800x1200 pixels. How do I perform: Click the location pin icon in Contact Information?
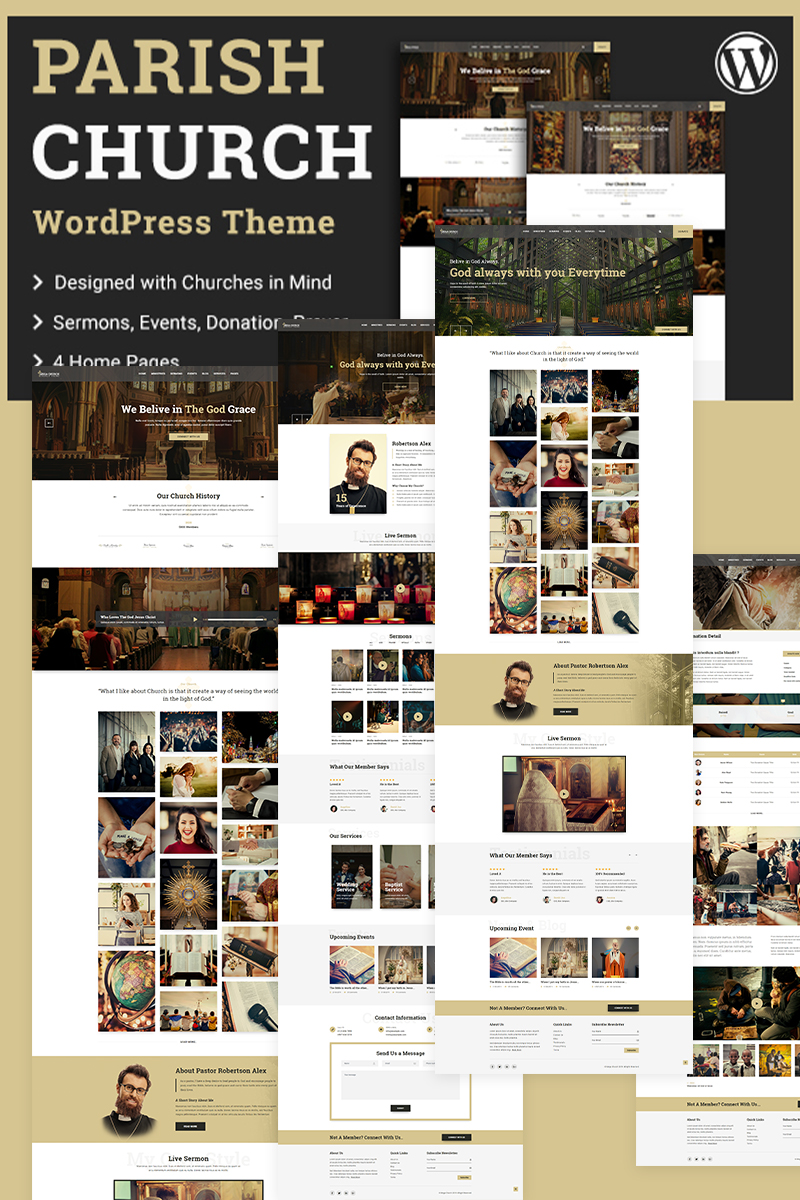tap(429, 1029)
